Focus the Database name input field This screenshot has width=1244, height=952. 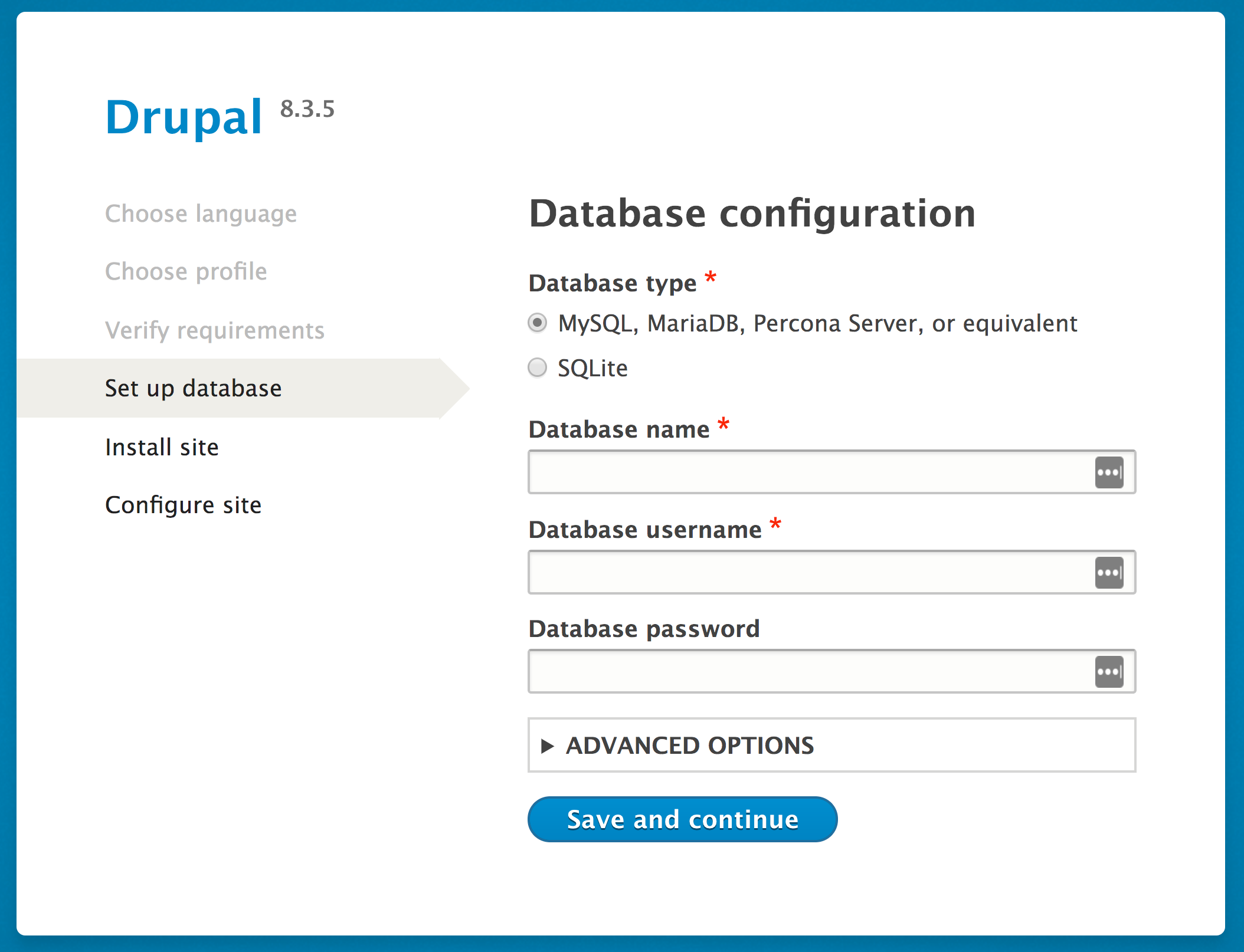point(832,472)
